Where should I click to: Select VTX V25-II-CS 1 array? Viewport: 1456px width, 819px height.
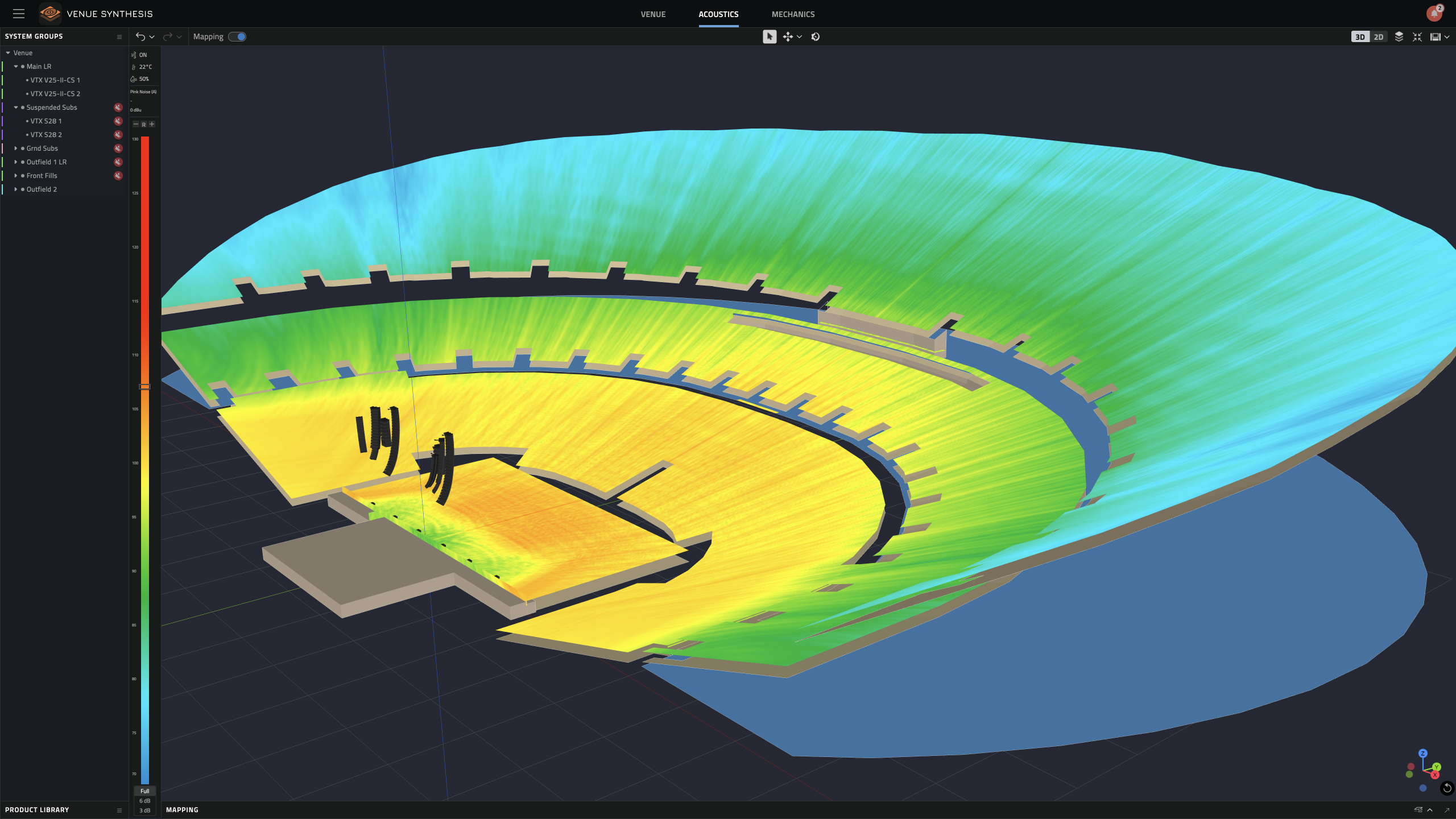pos(55,80)
